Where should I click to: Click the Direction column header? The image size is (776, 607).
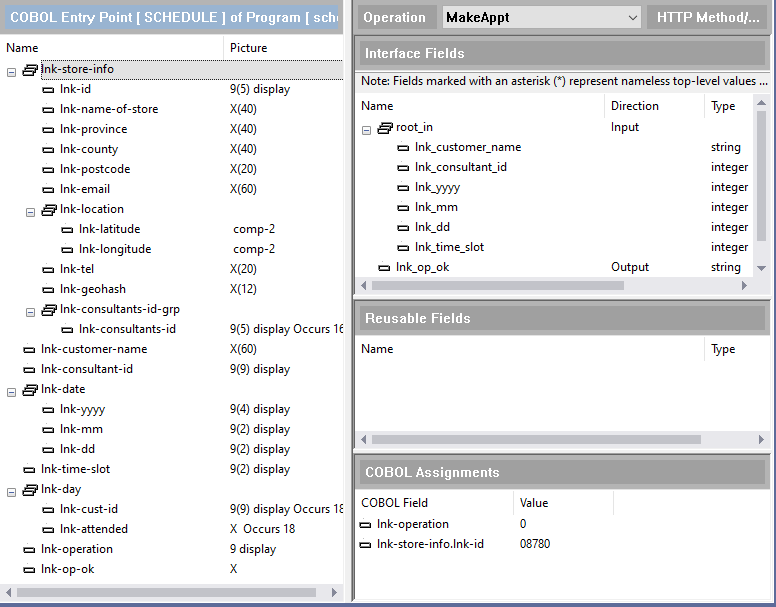coord(635,105)
